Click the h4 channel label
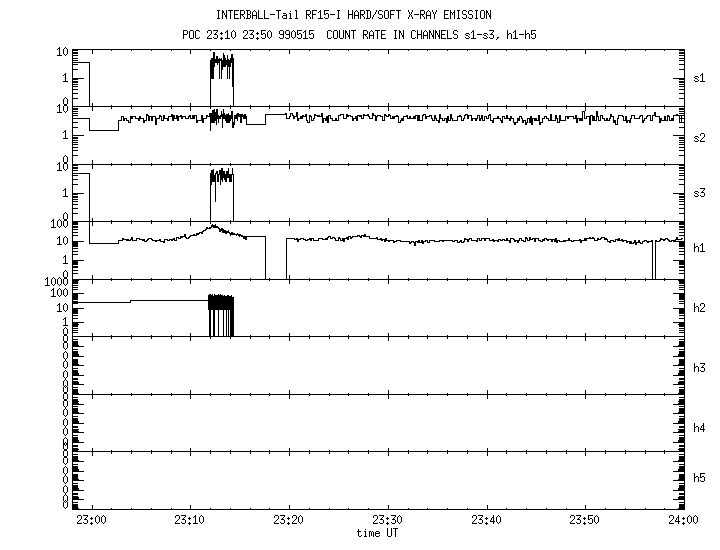 (x=700, y=428)
